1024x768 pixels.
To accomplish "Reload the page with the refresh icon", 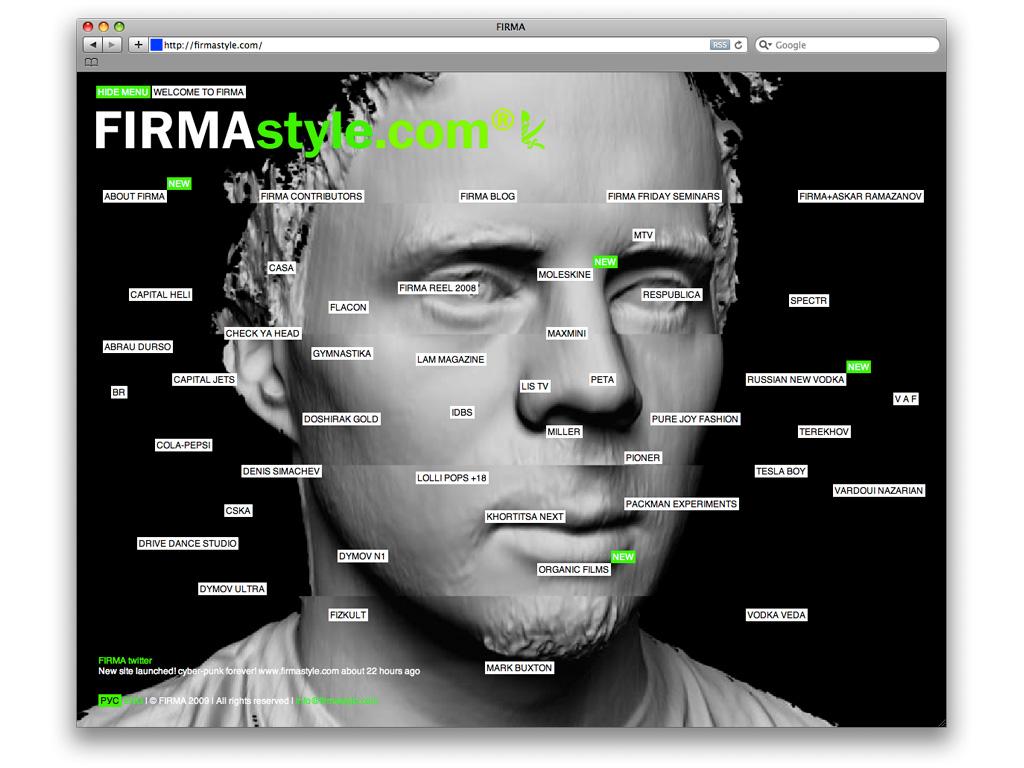I will tap(738, 44).
